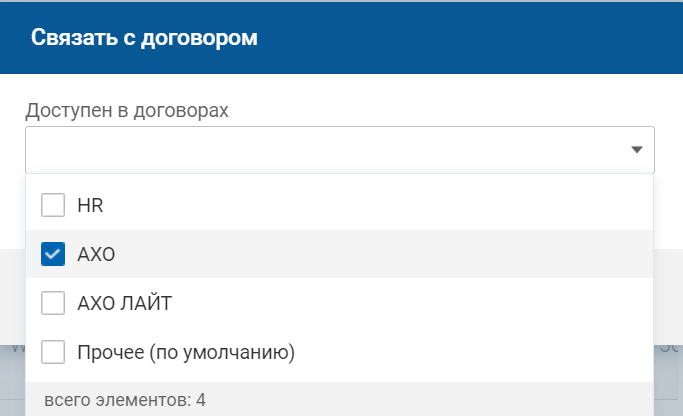The image size is (683, 416).
Task: Select the "HR" option text
Action: tap(90, 206)
